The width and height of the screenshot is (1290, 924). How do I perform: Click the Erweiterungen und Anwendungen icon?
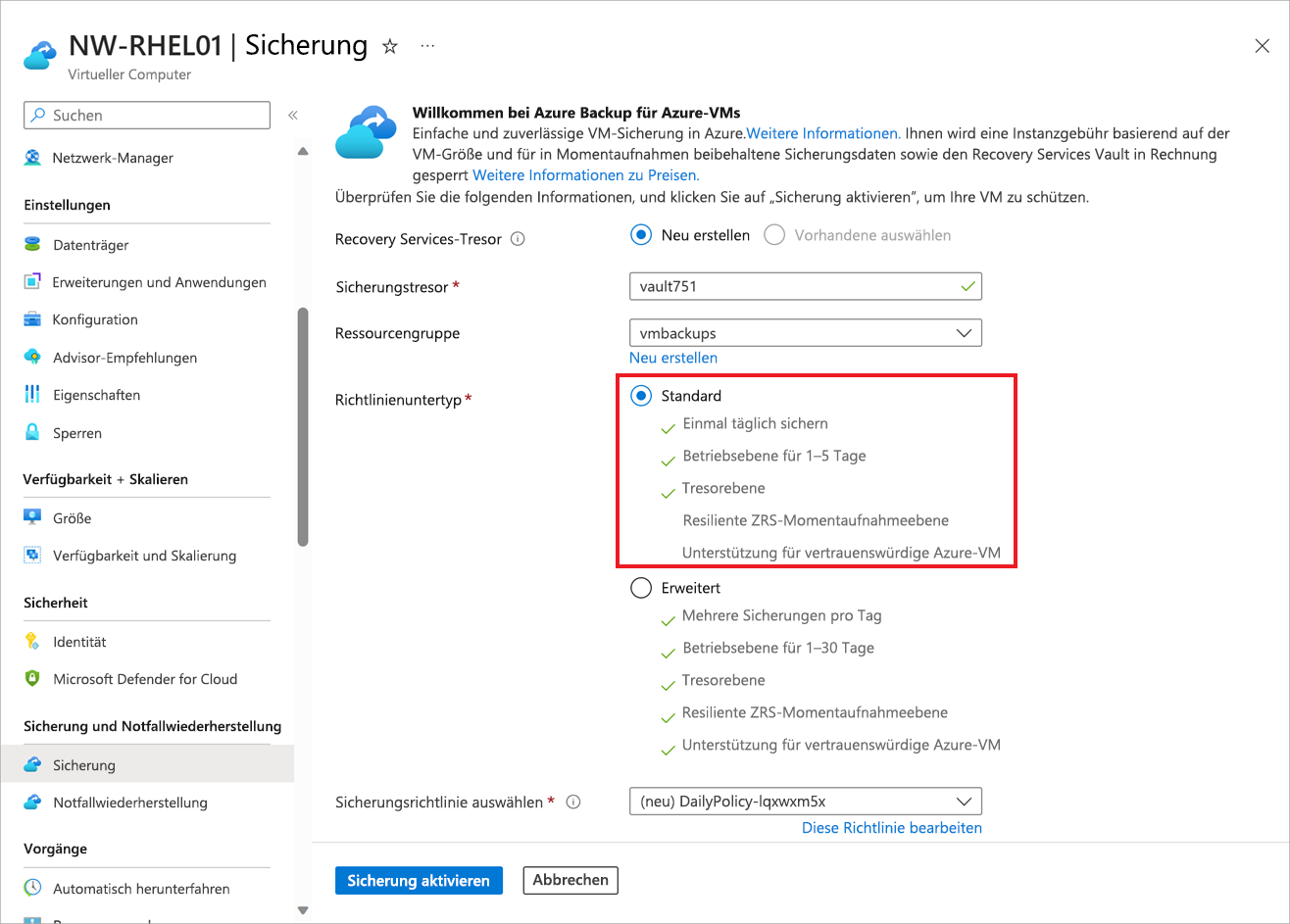pyautogui.click(x=32, y=282)
